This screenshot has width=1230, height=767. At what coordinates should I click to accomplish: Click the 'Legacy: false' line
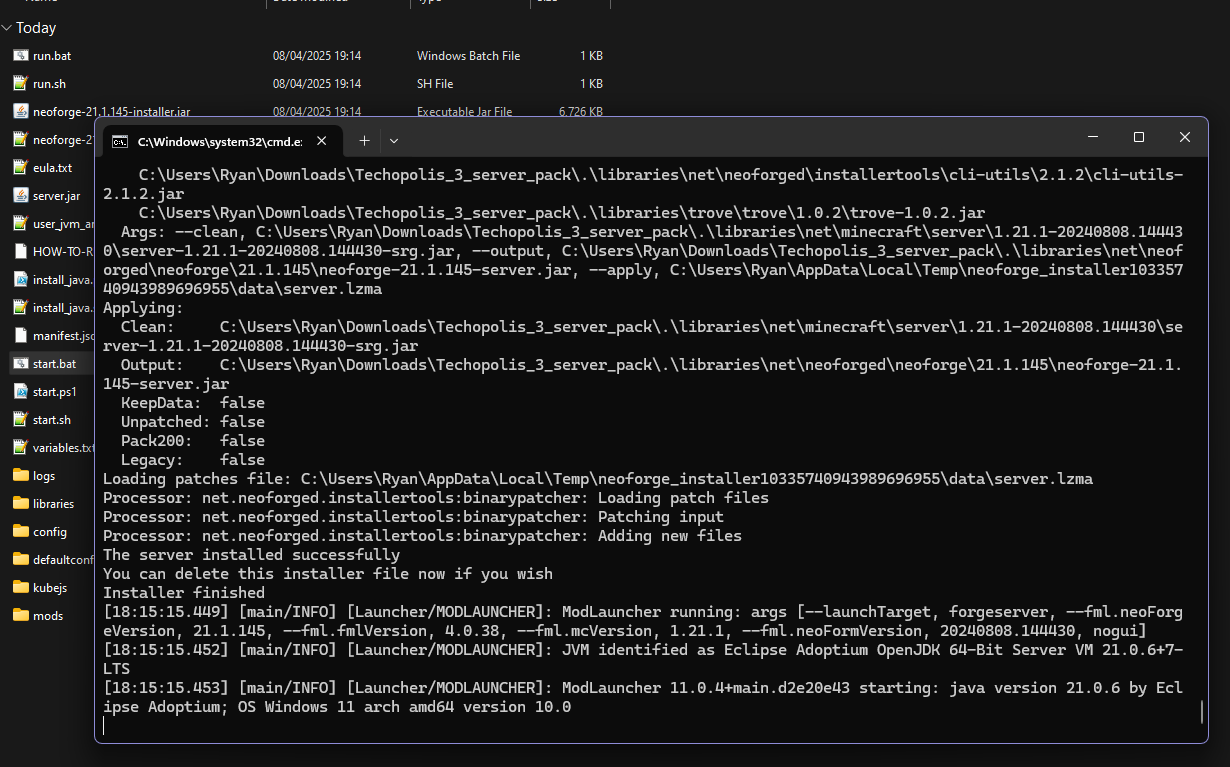(x=193, y=460)
